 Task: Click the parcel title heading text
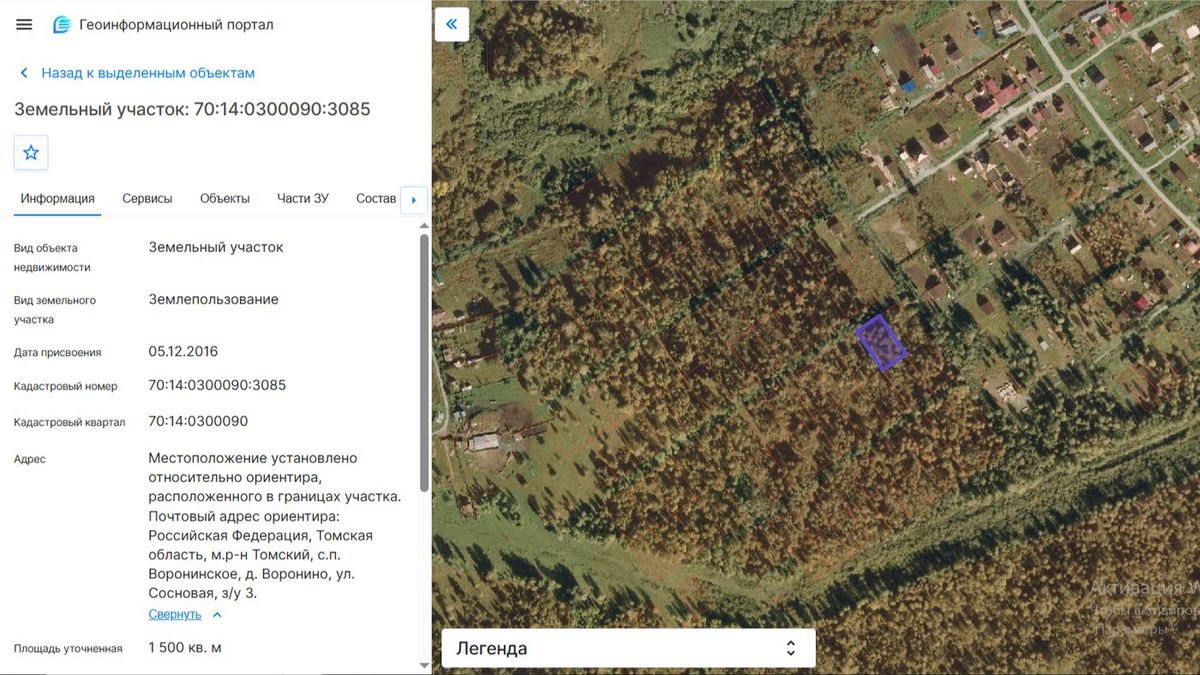coord(192,109)
